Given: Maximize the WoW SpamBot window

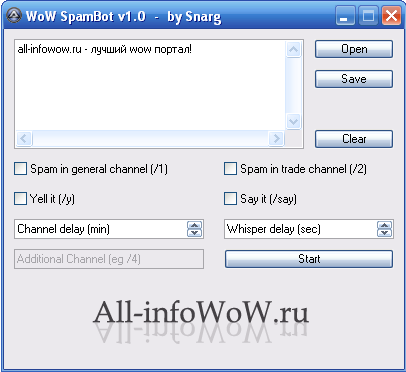Looking at the screenshot, I should coord(368,15).
